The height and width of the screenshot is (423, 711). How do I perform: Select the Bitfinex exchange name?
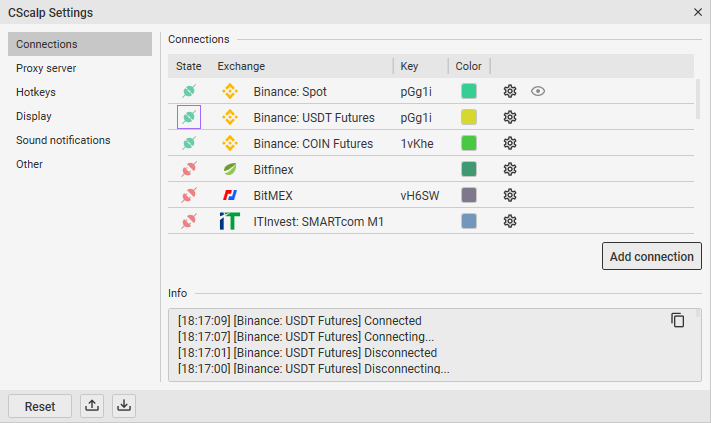click(x=273, y=170)
